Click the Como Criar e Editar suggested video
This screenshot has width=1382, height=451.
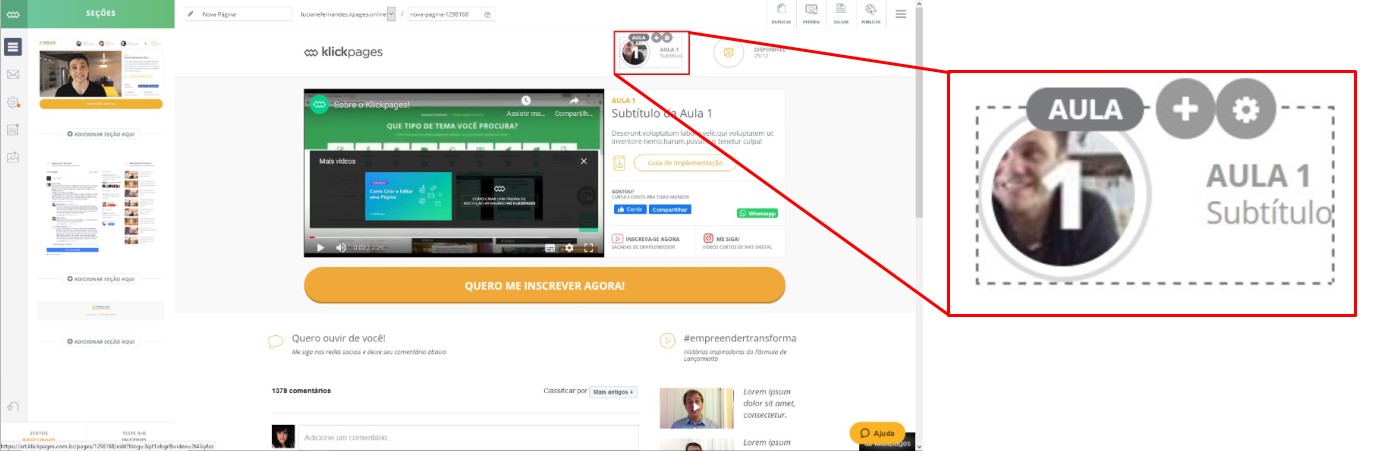pos(408,195)
